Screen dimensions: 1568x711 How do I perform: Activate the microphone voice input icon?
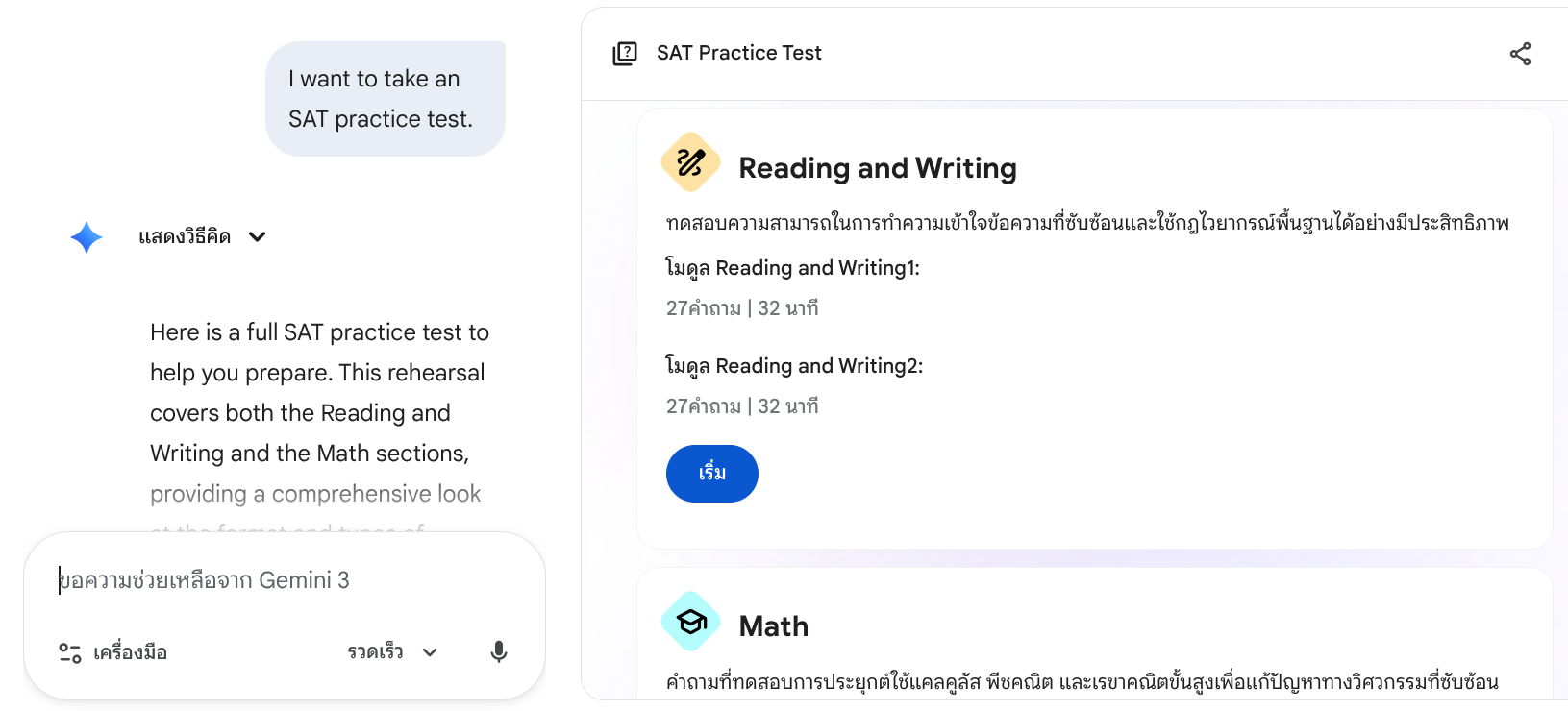point(498,652)
